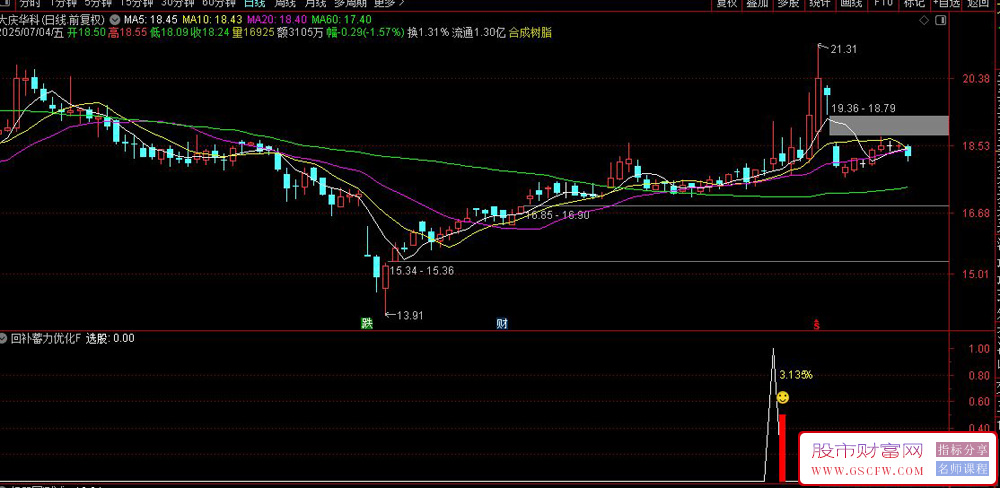Click the 21.31 high price label
The image size is (1000, 488).
tap(843, 50)
